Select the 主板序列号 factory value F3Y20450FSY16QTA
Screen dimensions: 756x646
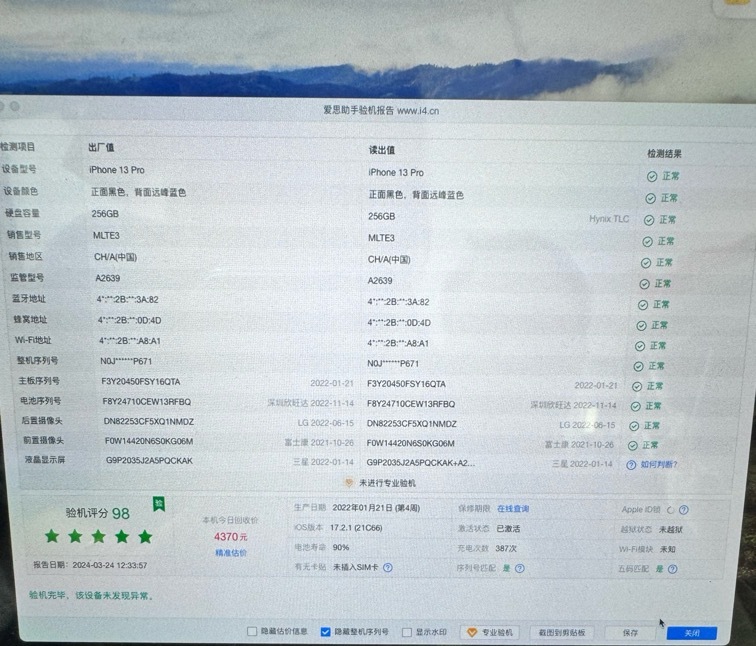click(x=141, y=381)
